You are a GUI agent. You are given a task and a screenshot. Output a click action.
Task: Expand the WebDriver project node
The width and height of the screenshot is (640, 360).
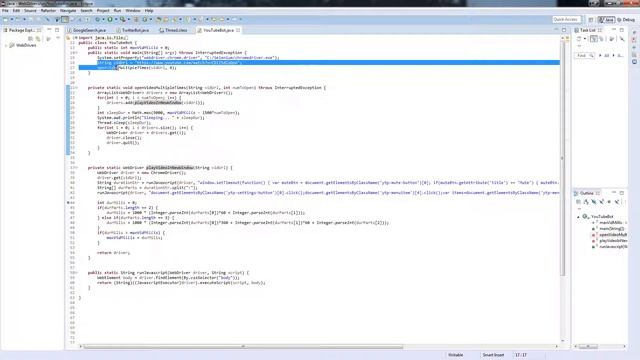pyautogui.click(x=6, y=45)
